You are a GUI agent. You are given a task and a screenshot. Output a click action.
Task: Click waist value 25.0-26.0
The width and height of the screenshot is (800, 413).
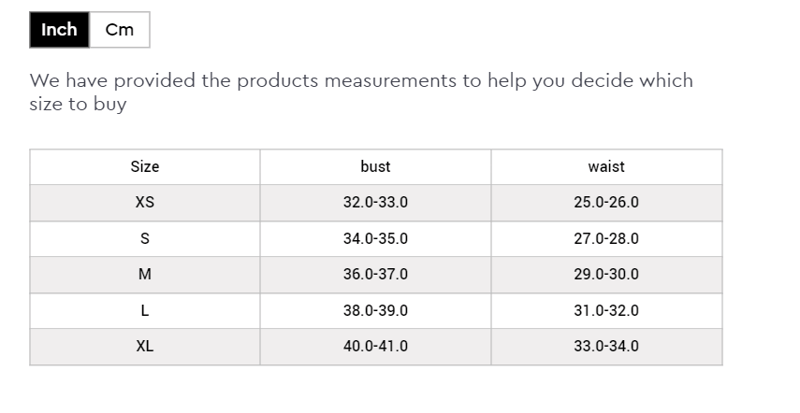606,203
